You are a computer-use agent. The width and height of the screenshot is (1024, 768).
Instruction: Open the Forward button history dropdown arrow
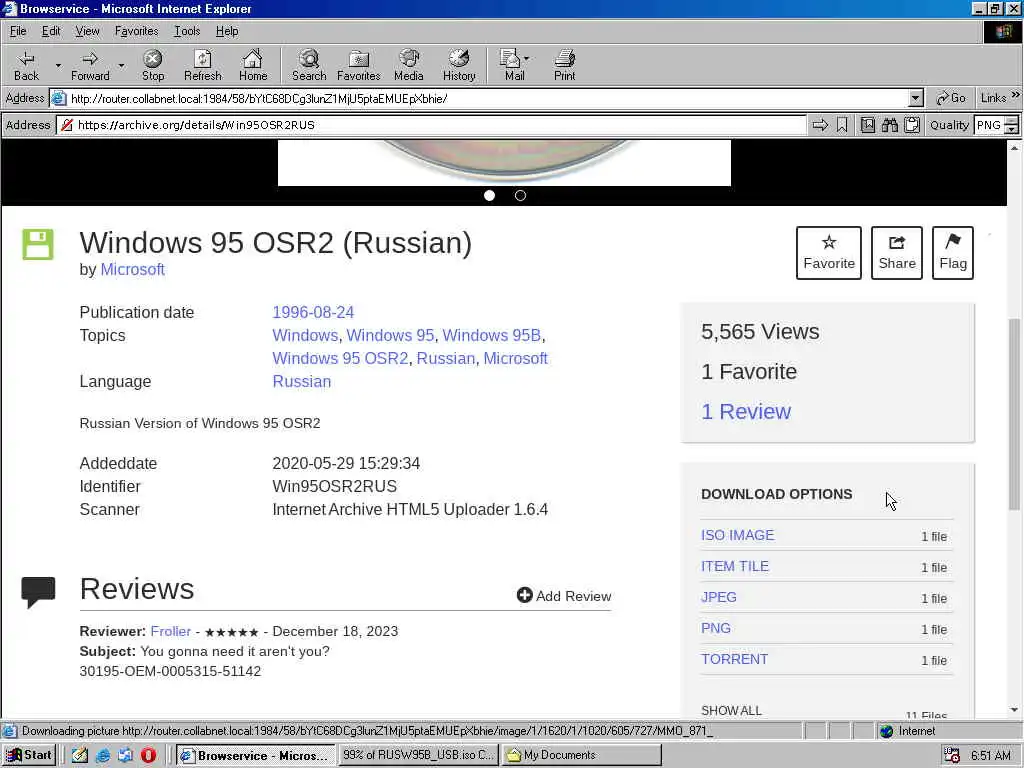[x=121, y=66]
